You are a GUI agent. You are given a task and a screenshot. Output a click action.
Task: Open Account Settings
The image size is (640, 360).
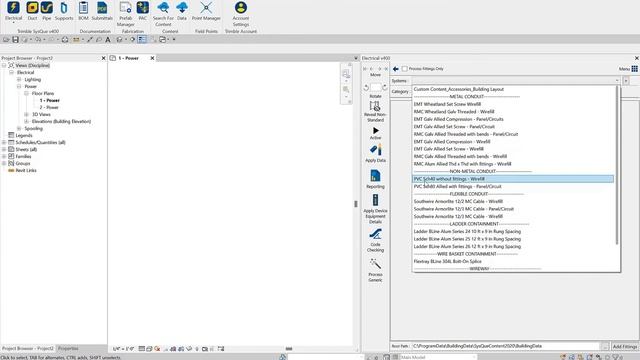pos(241,13)
